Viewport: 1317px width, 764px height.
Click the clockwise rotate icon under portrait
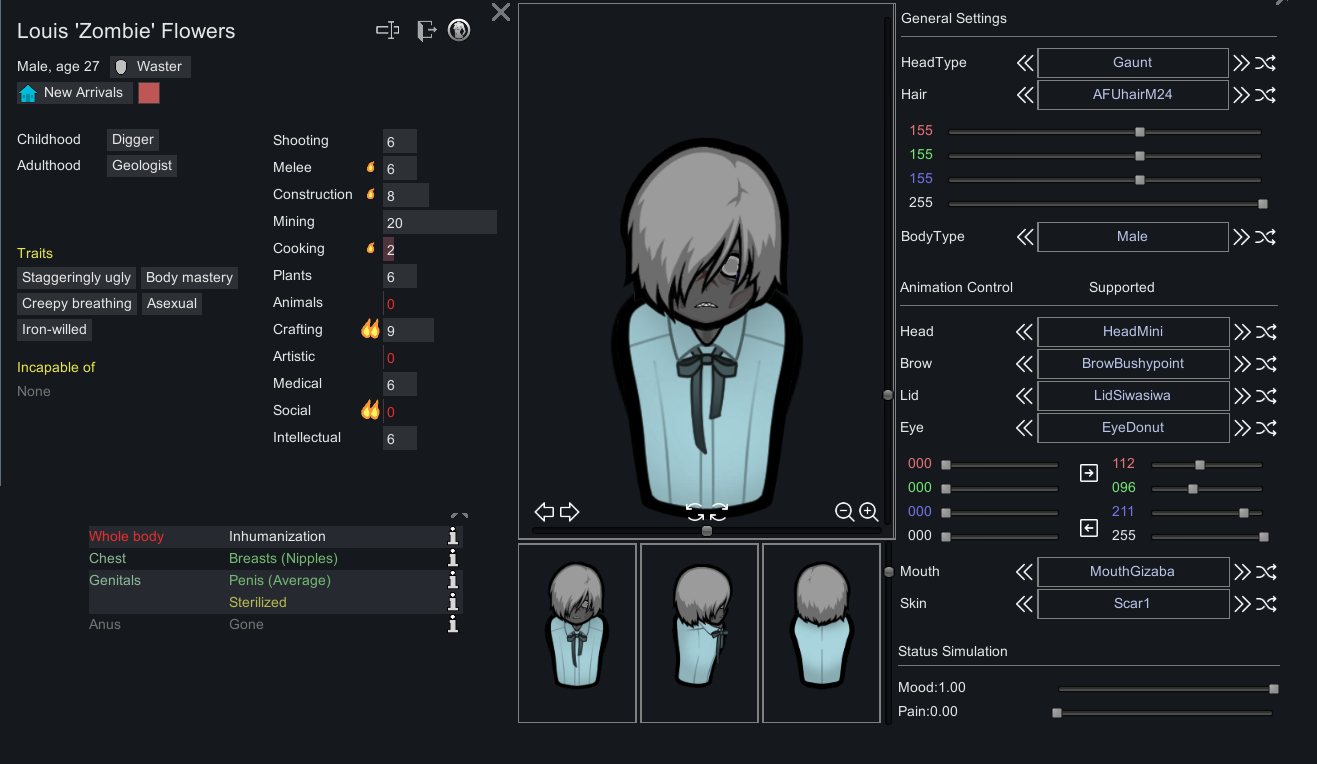click(717, 512)
